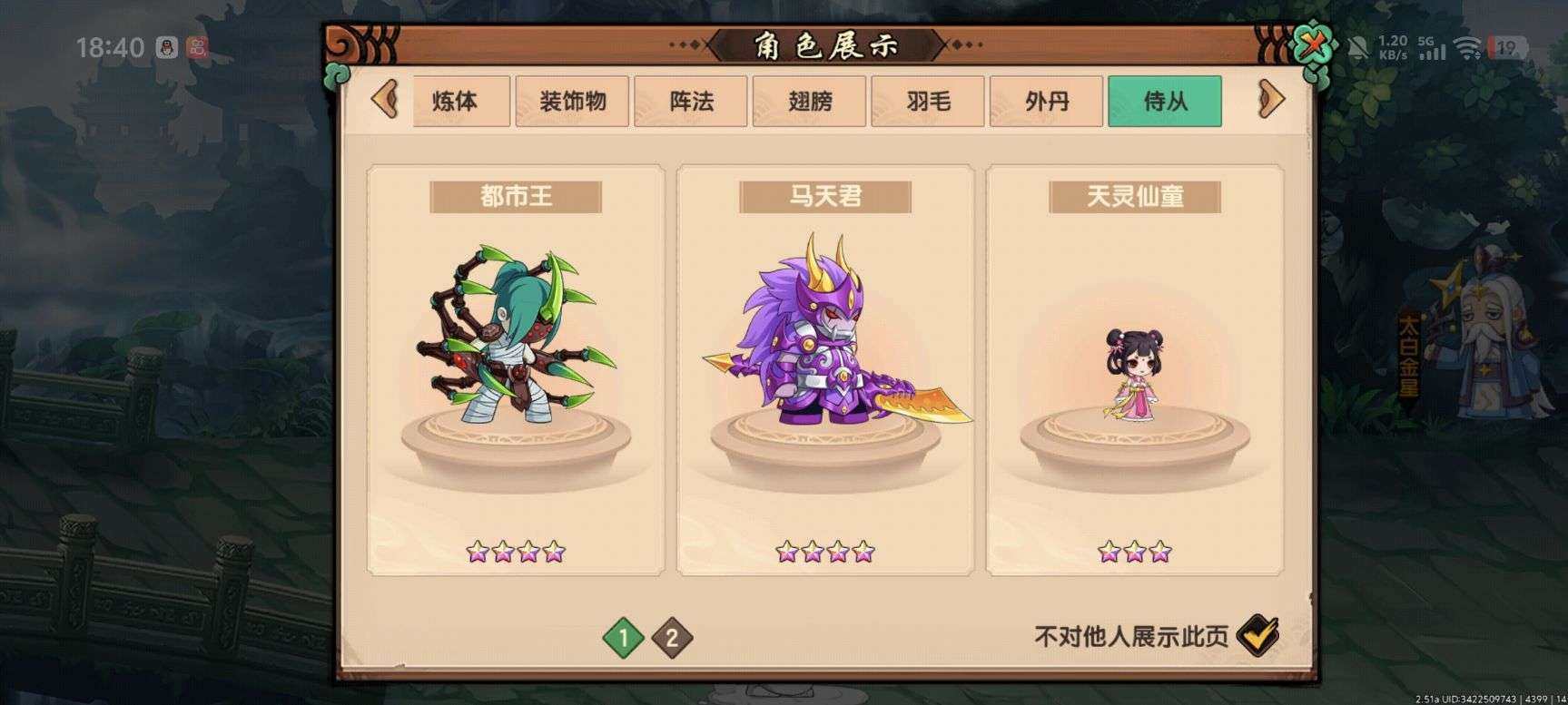Click the star rating under 马天君
Screen dimensions: 1568x705
(825, 551)
